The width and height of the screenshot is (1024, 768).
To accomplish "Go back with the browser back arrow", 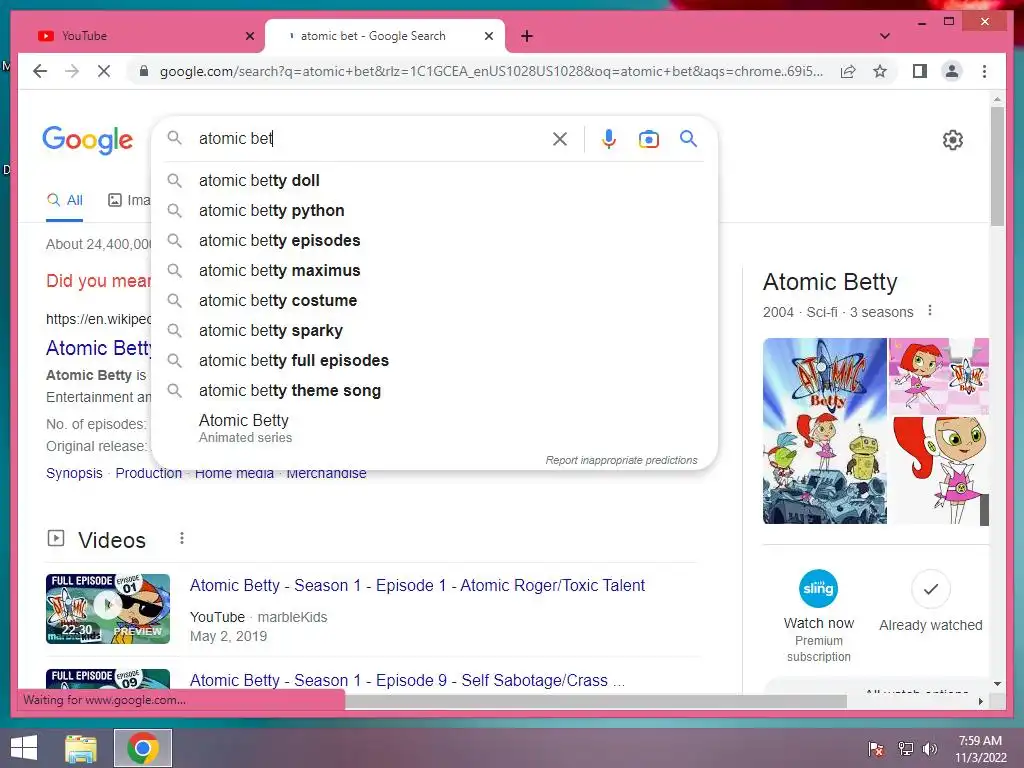I will 40,71.
